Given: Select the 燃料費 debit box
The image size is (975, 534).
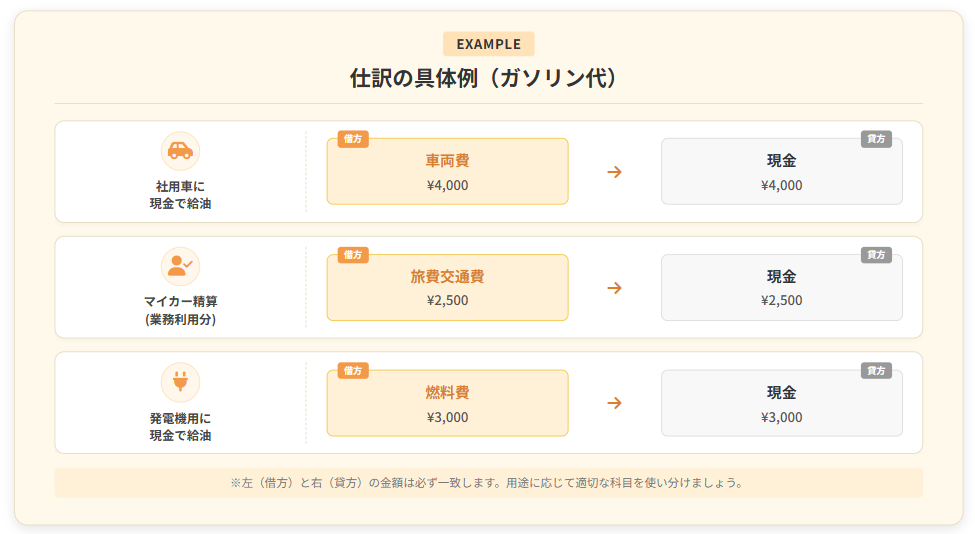Looking at the screenshot, I should click(x=447, y=404).
